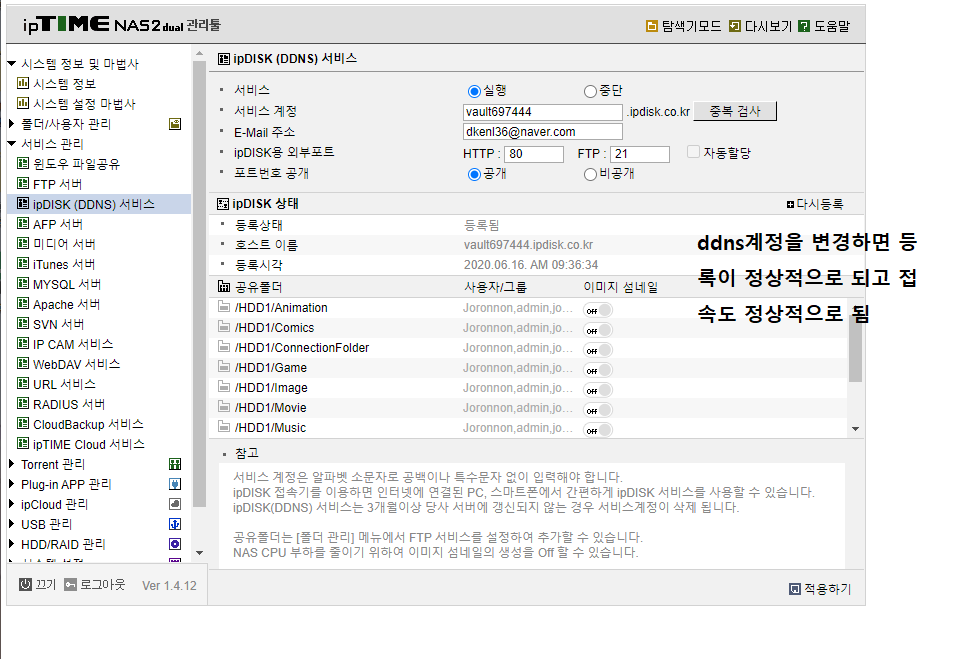The height and width of the screenshot is (659, 959).
Task: Click FTP port input field
Action: point(640,154)
